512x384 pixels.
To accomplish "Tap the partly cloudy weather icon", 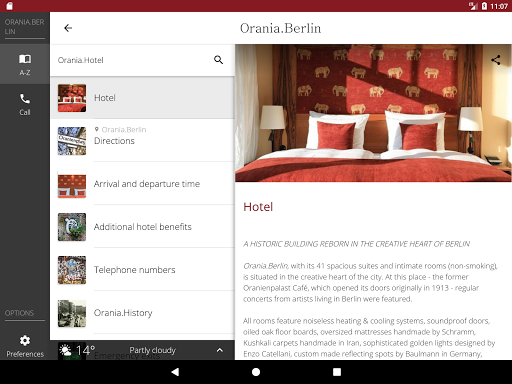I will click(65, 350).
